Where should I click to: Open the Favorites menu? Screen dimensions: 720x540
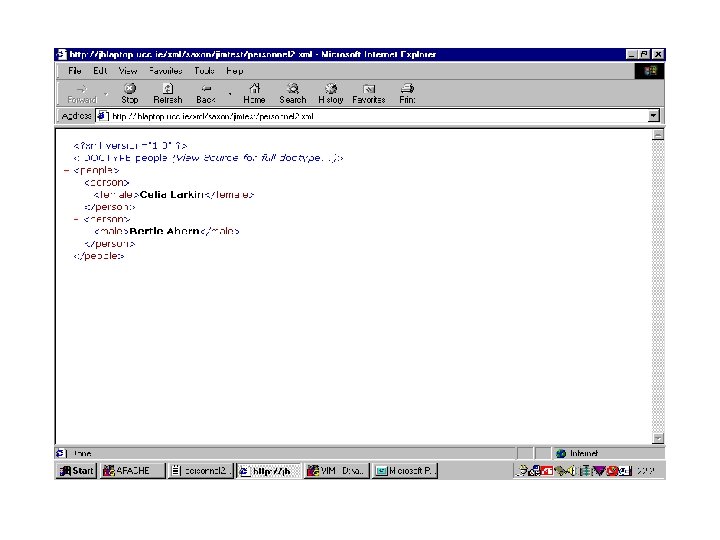(166, 71)
